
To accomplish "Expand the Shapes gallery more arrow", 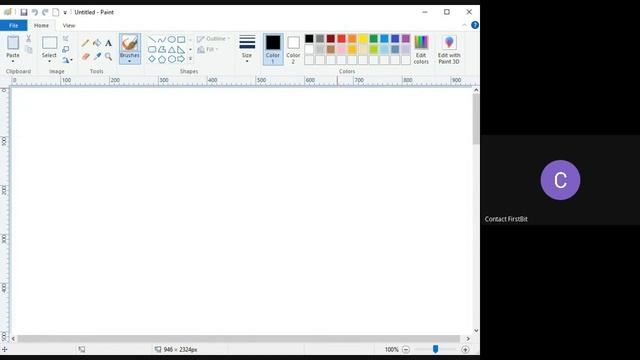I will pos(190,59).
